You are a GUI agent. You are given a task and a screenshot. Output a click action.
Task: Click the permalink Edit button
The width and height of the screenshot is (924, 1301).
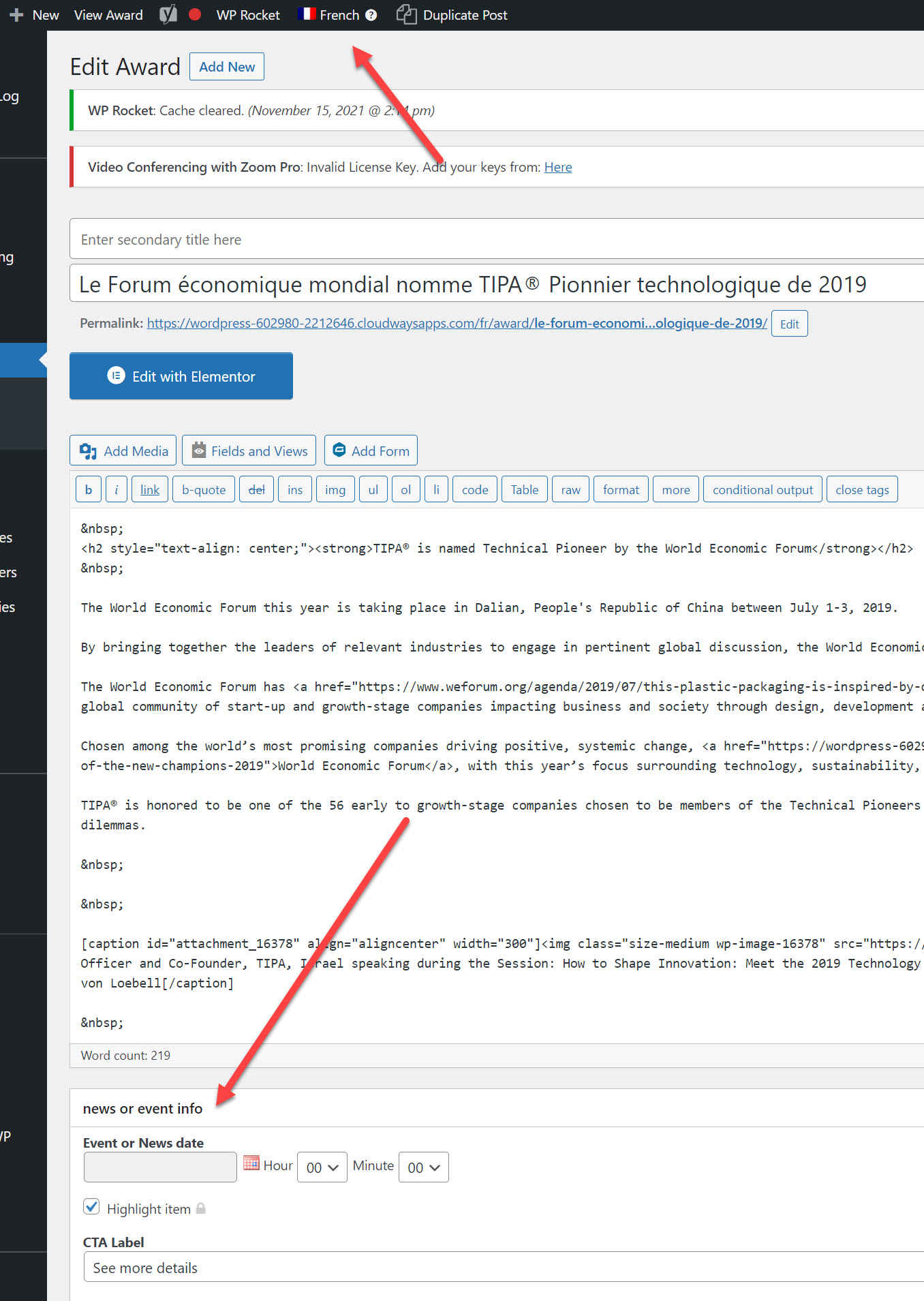(790, 324)
